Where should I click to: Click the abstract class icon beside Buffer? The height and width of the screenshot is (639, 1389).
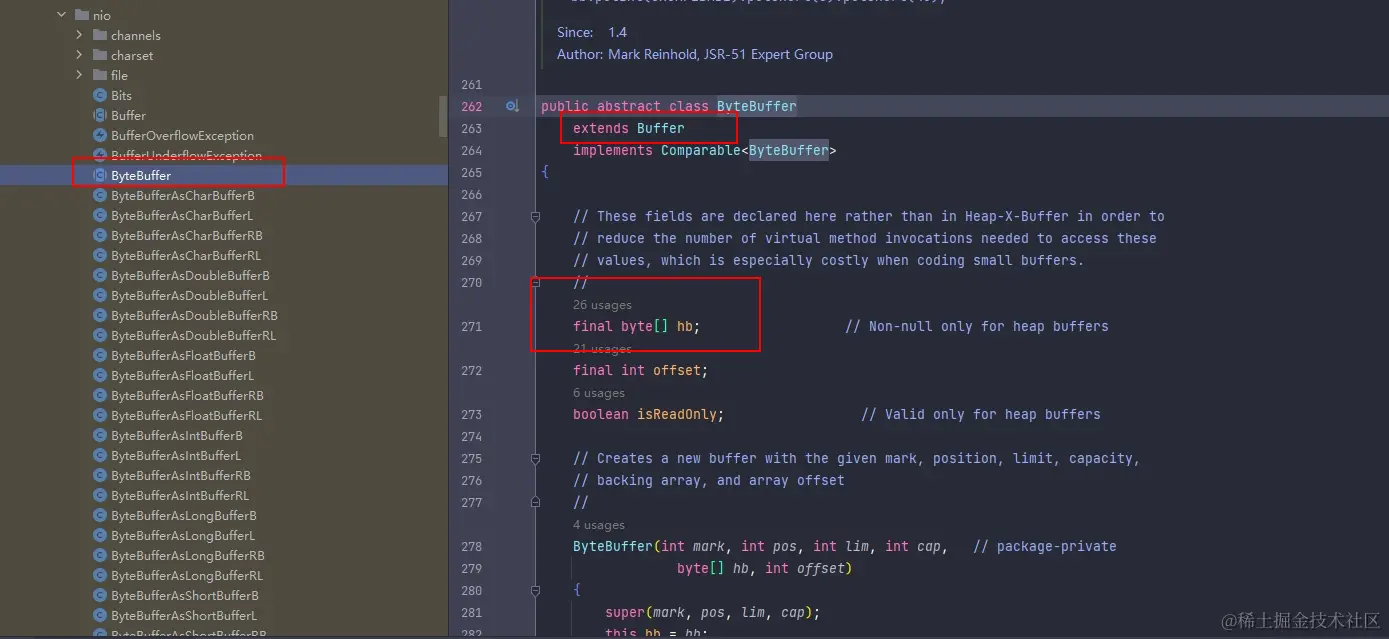tap(100, 115)
